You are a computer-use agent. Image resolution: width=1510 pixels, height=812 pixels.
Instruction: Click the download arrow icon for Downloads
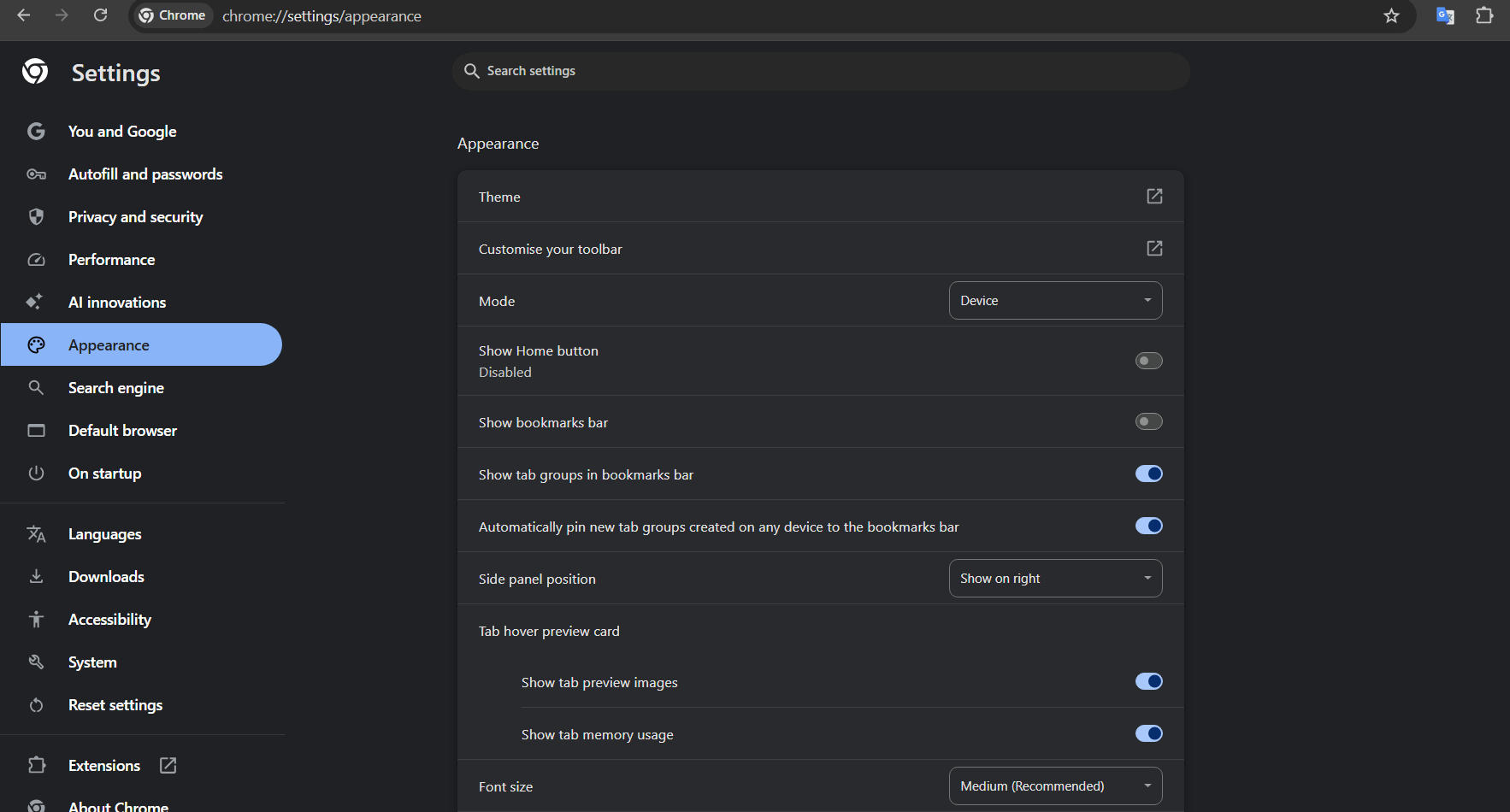36,577
